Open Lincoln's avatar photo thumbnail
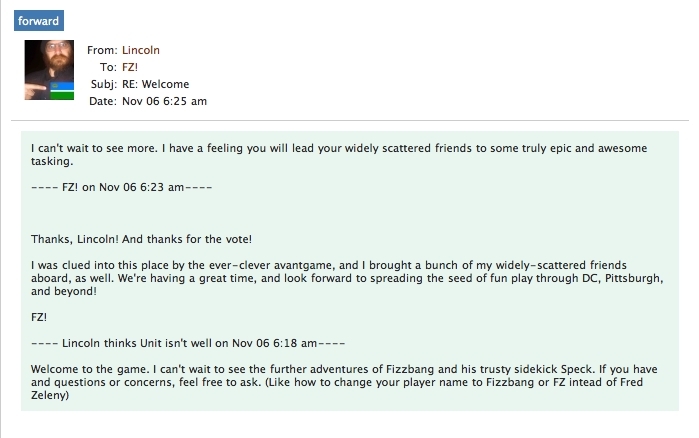Screen dimensions: 699x438 pos(51,73)
